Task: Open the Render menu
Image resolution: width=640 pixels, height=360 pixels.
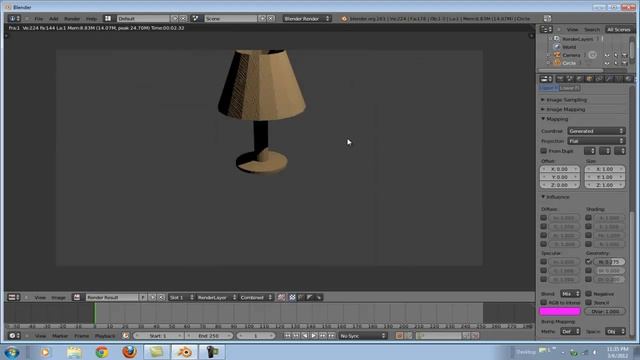Action: pos(72,19)
